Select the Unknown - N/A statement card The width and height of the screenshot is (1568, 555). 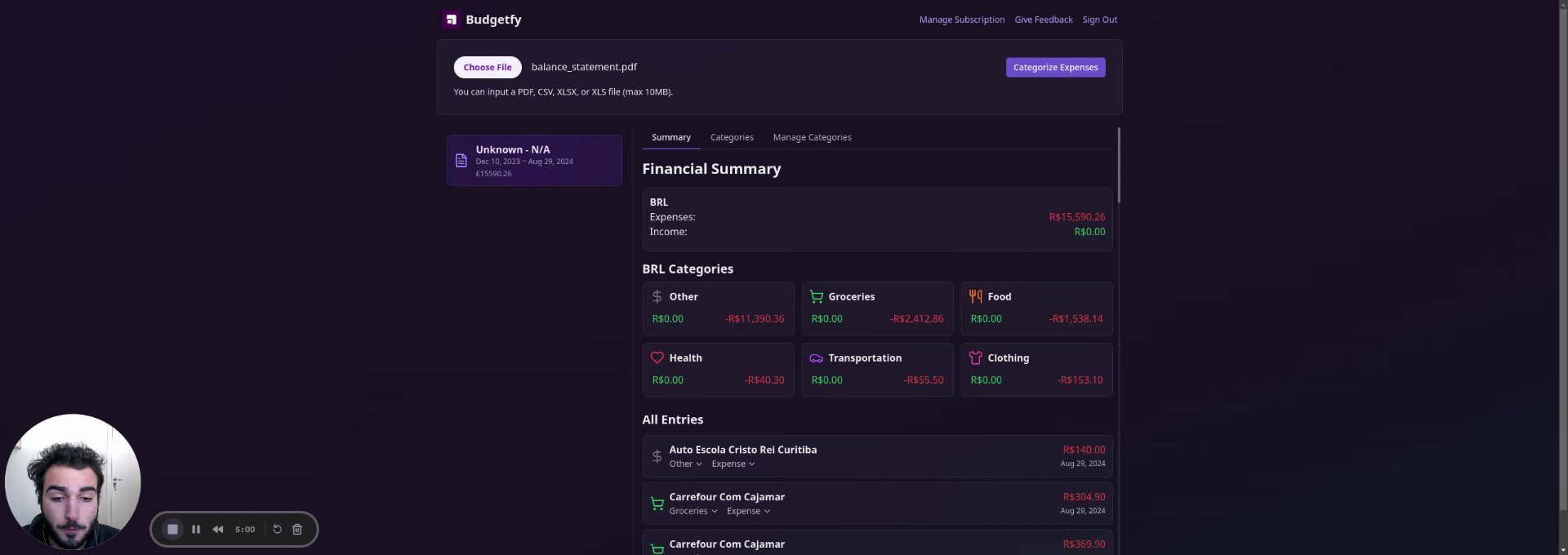point(534,161)
